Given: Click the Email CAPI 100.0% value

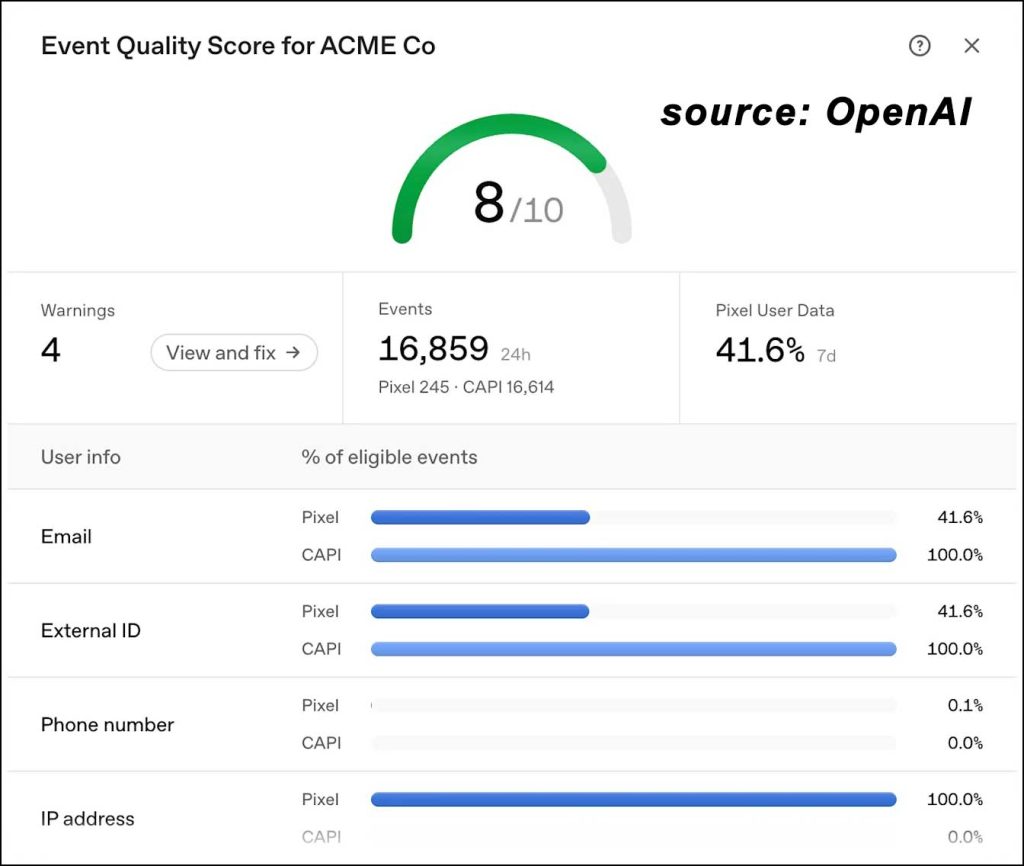Looking at the screenshot, I should coord(955,555).
